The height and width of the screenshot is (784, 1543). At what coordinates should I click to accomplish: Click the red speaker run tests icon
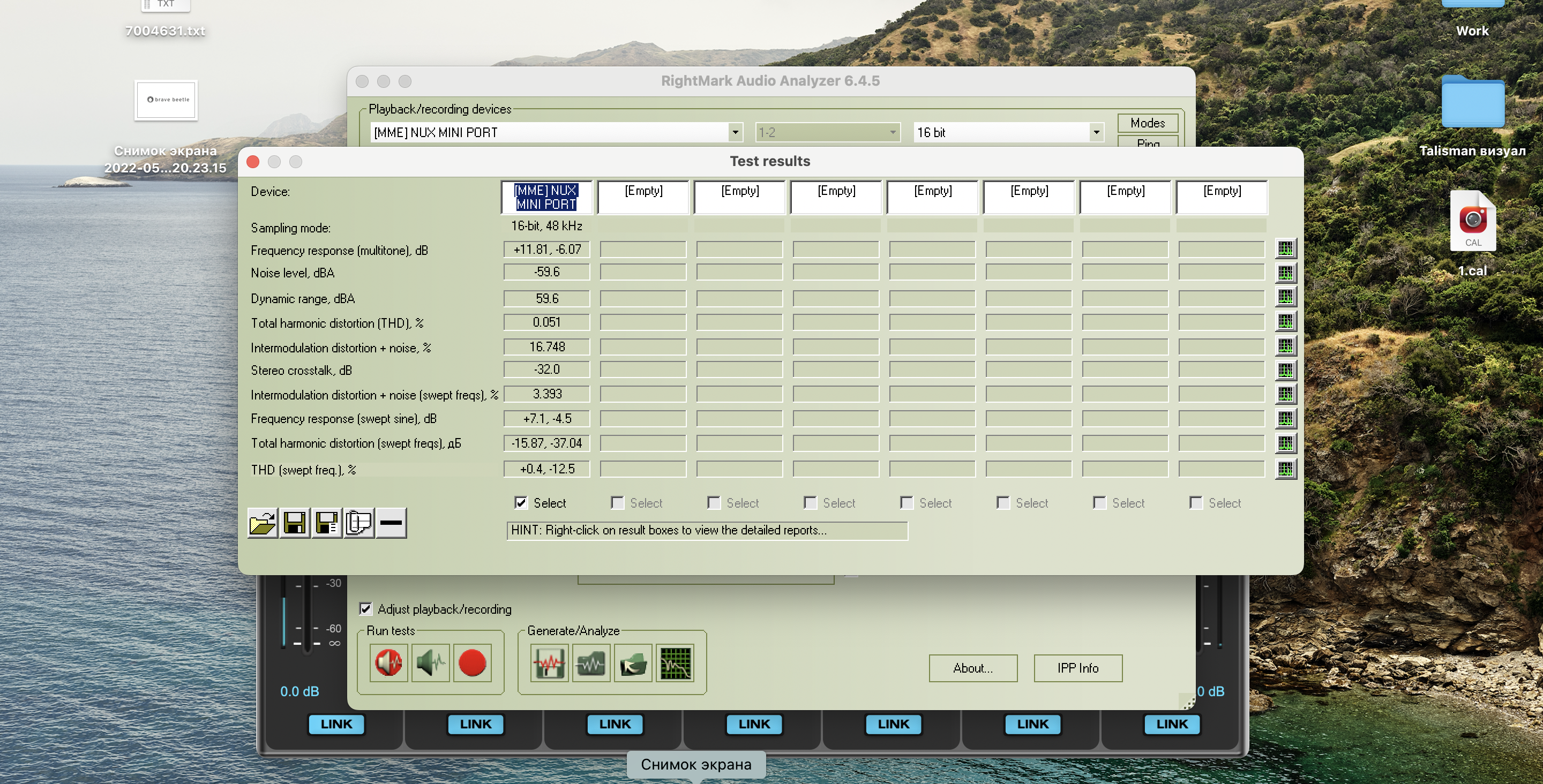(389, 663)
